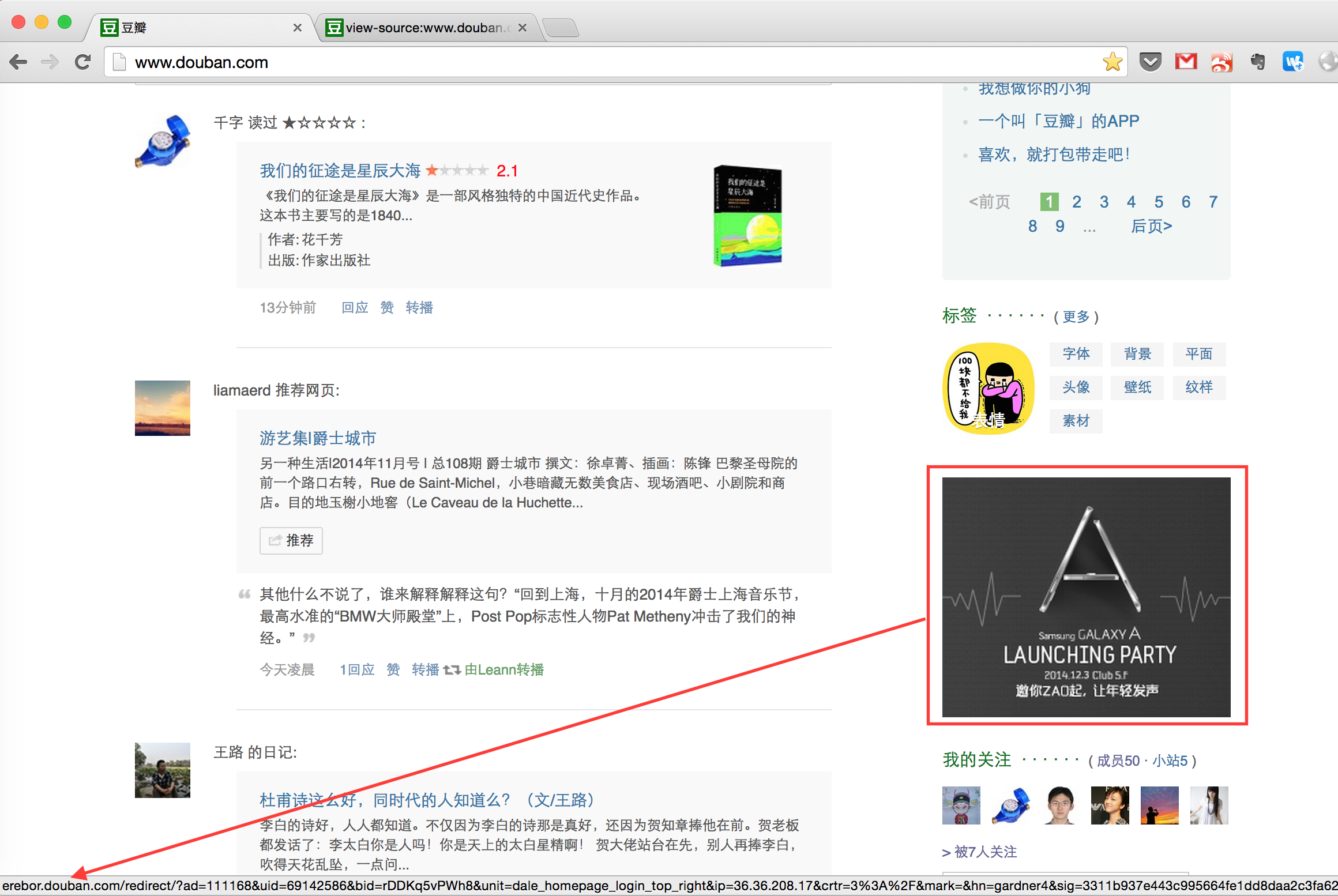
Task: Open the Evernote extension icon
Action: click(x=1258, y=62)
